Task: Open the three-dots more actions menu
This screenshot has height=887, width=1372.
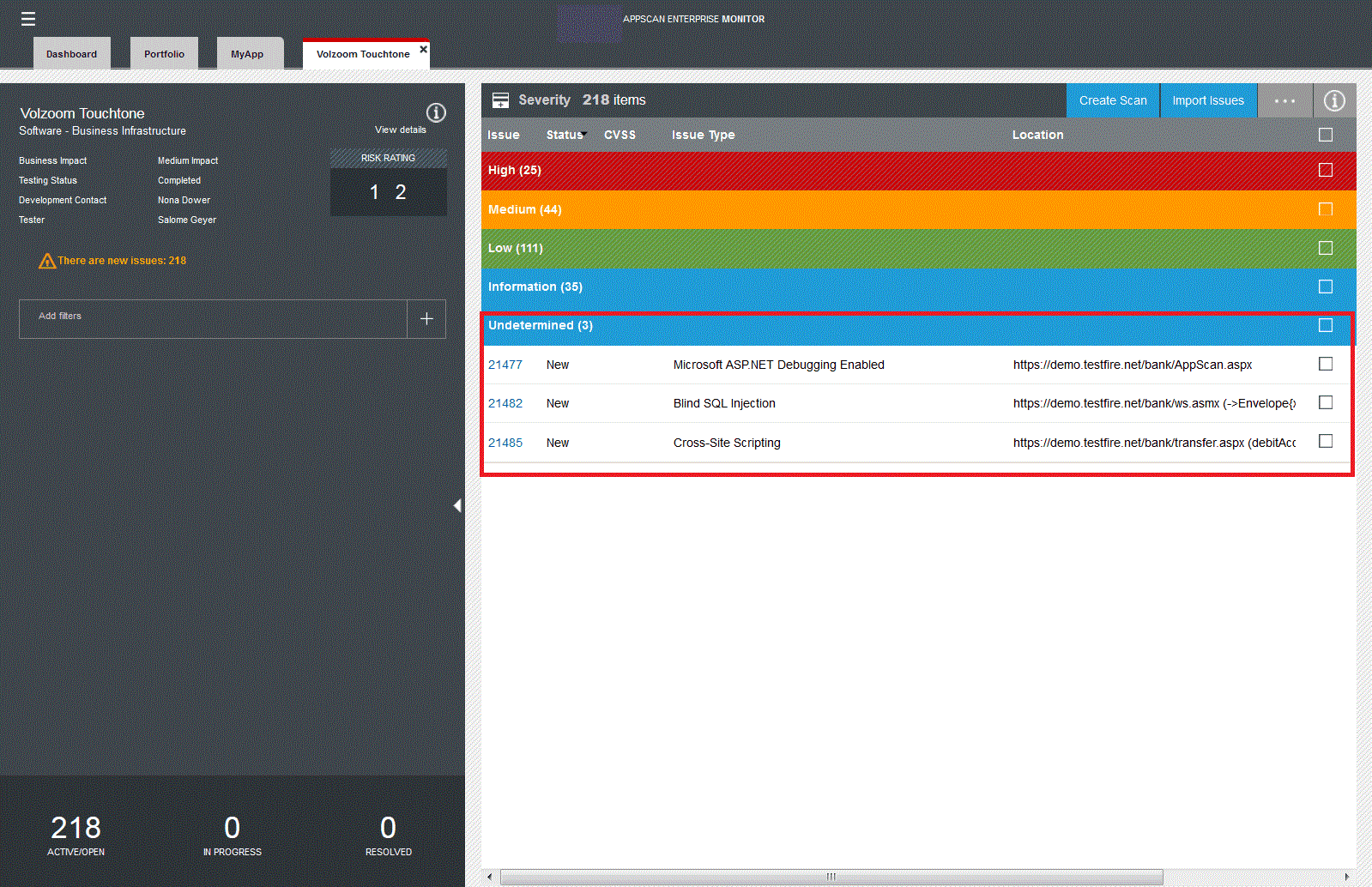Action: tap(1284, 100)
